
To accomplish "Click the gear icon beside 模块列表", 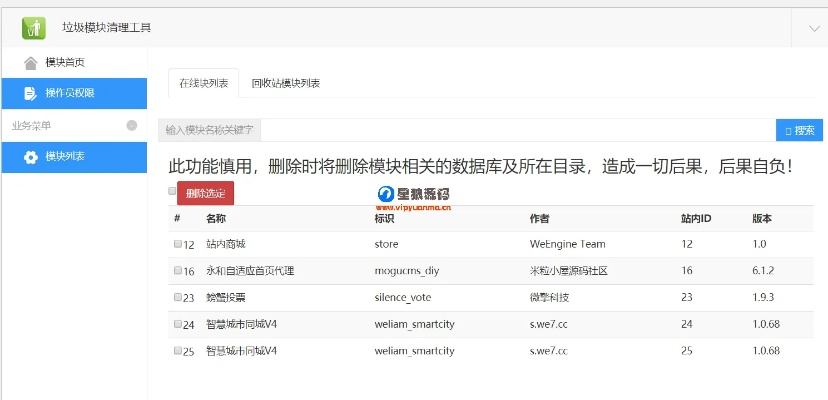I will click(x=31, y=157).
